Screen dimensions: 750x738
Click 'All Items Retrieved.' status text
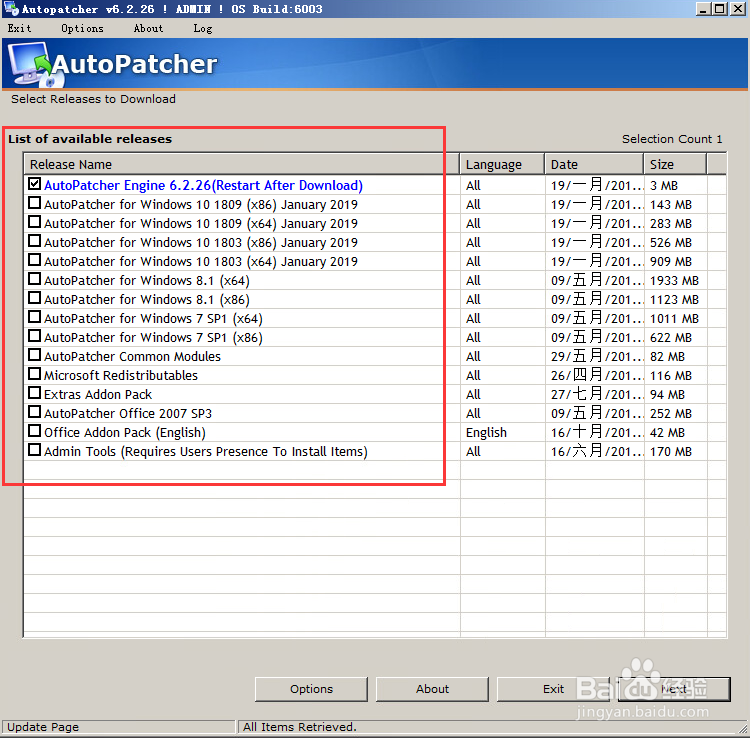coord(300,727)
